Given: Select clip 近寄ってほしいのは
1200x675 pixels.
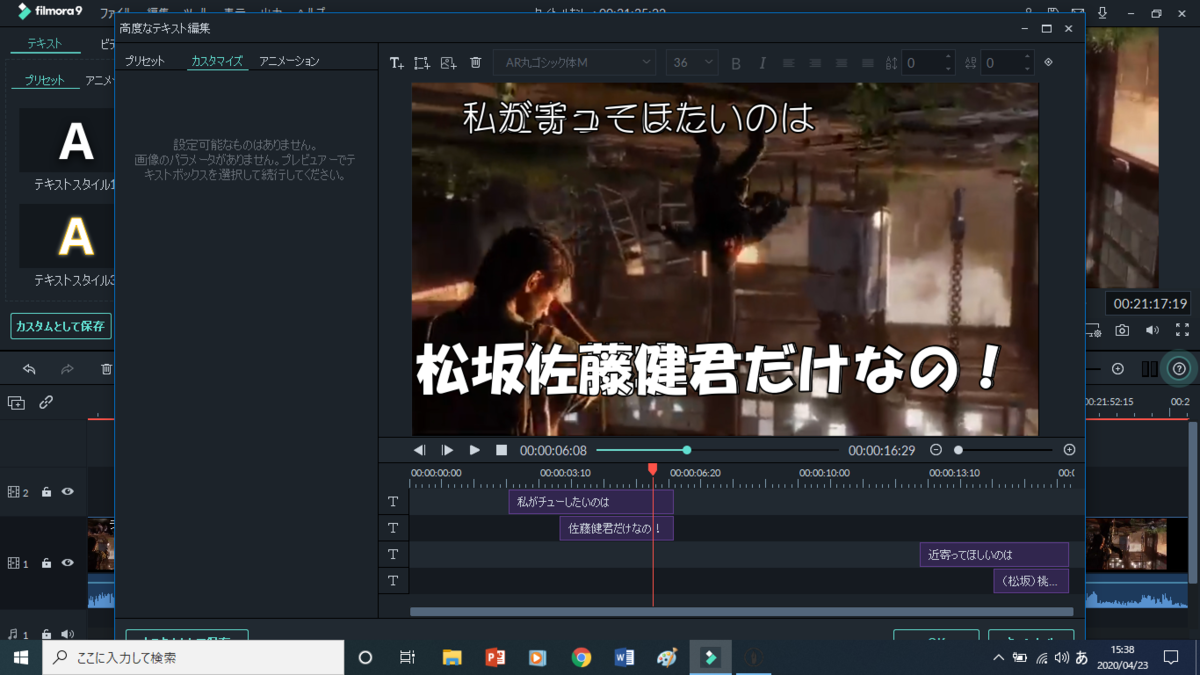Looking at the screenshot, I should [994, 554].
